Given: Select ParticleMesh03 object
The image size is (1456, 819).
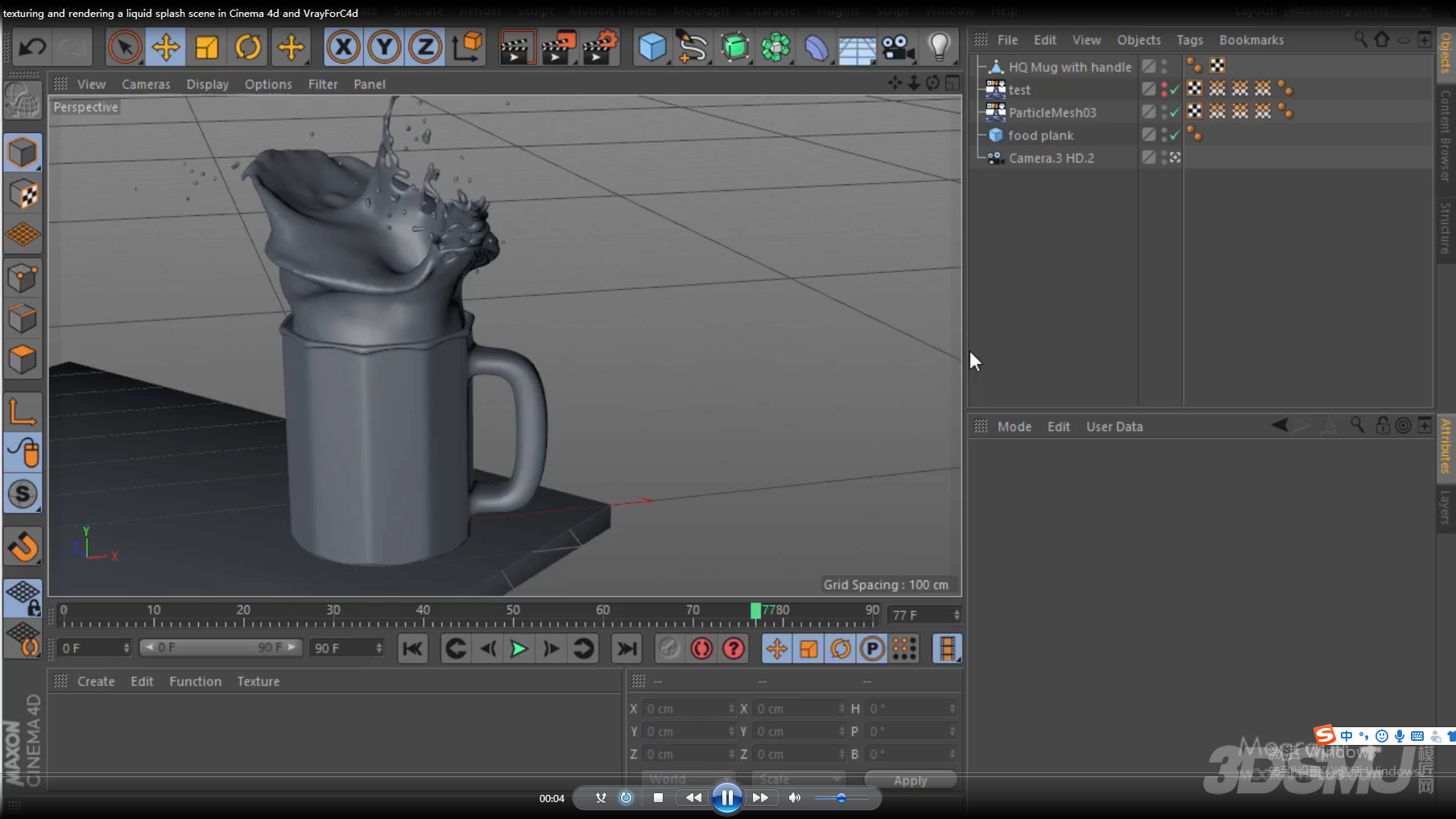Looking at the screenshot, I should coord(1053,112).
